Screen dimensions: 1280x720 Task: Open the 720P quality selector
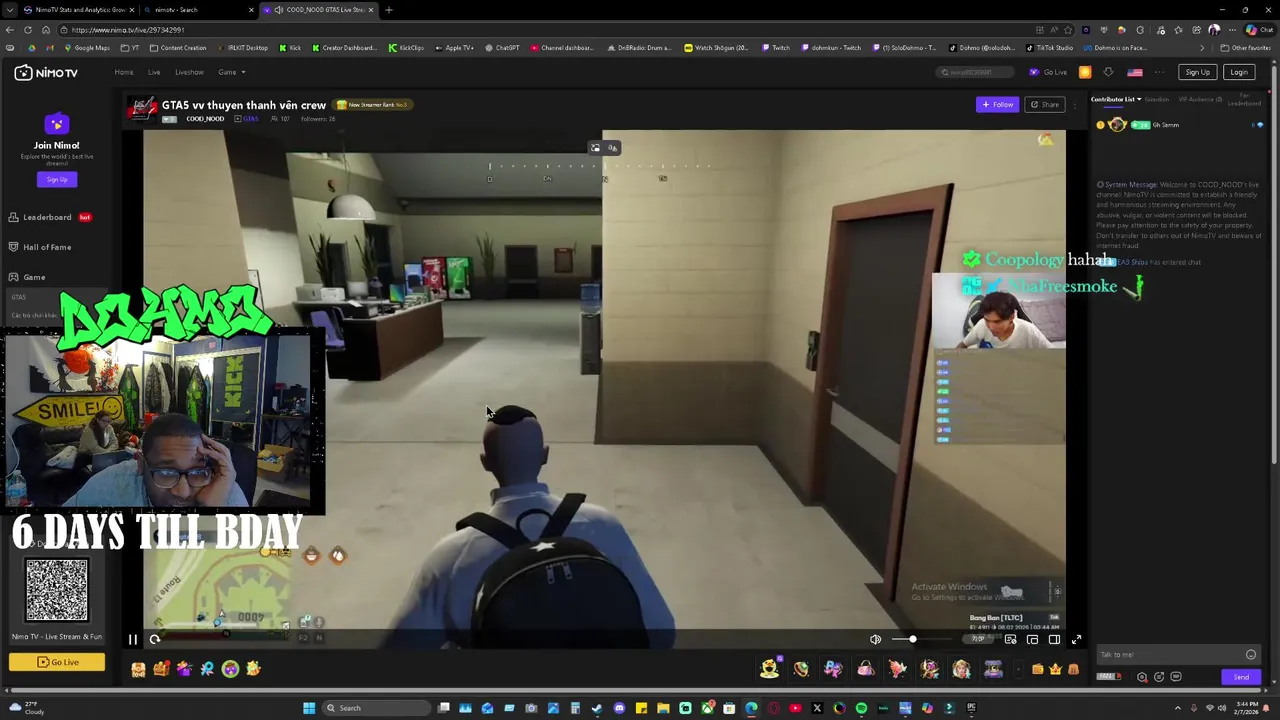point(978,638)
